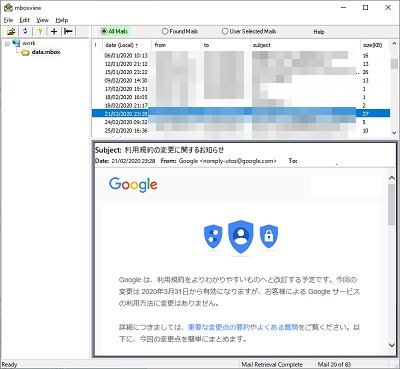Select mail dated 18/02/2020 16:05
Viewport: 400px width, 369px height.
[241, 97]
